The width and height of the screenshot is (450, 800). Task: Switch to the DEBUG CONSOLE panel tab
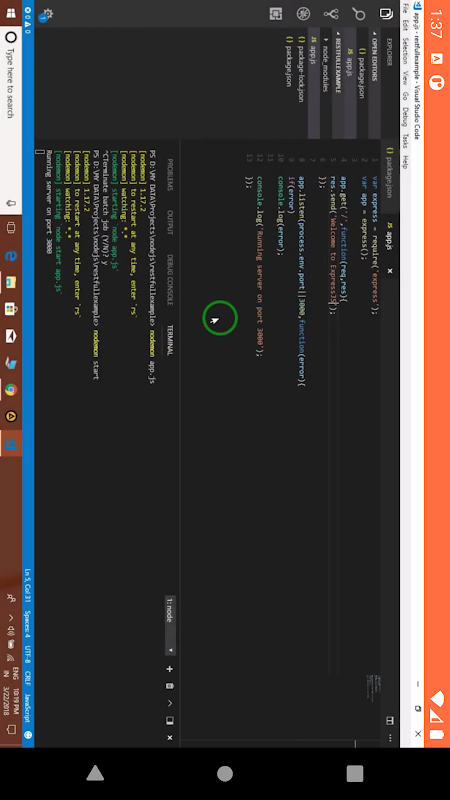click(169, 280)
